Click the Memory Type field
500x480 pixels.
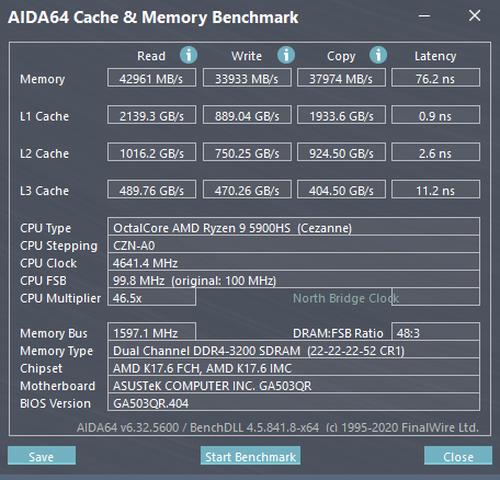[x=294, y=350]
